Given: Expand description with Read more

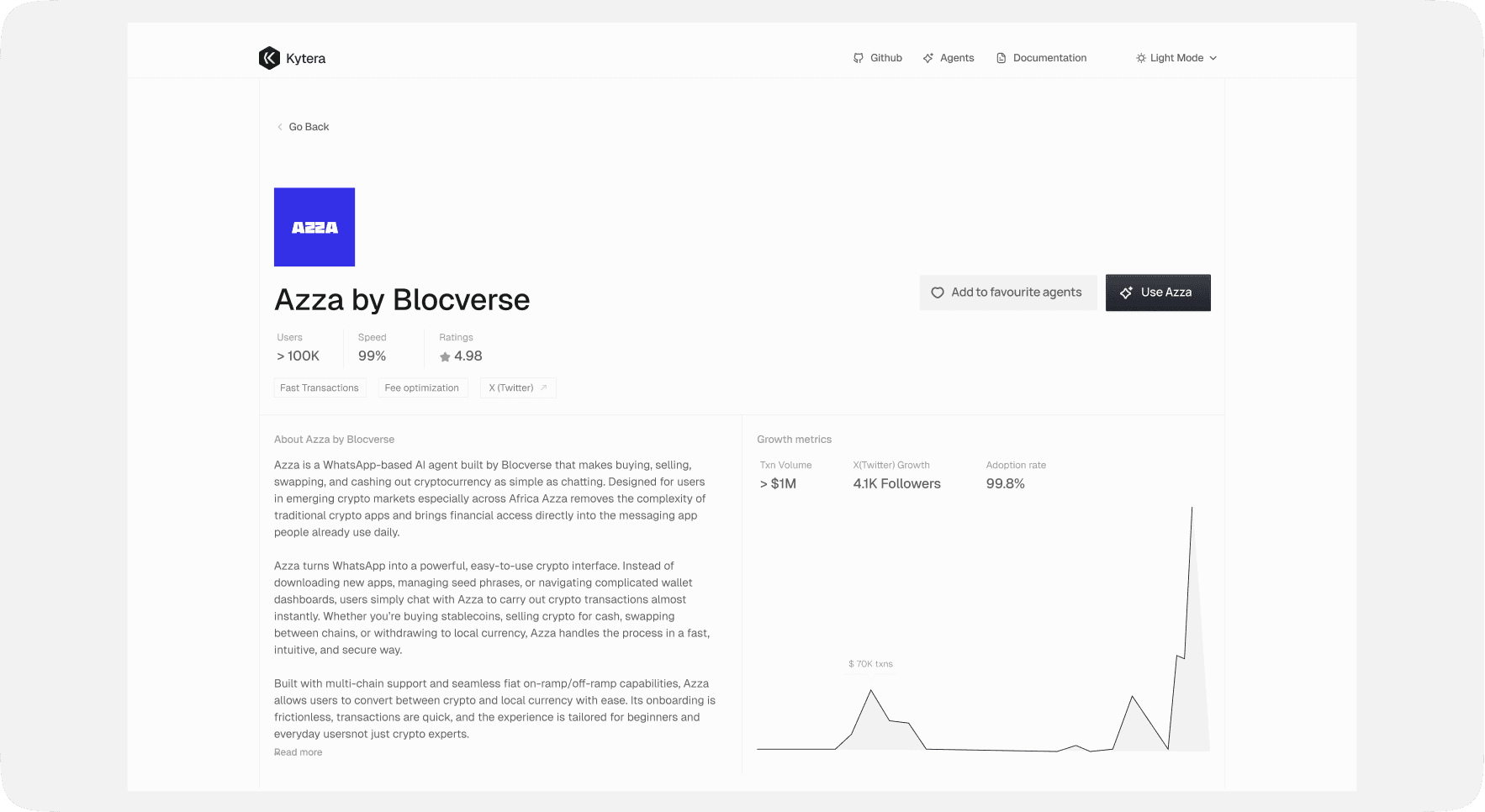Looking at the screenshot, I should click(x=298, y=752).
